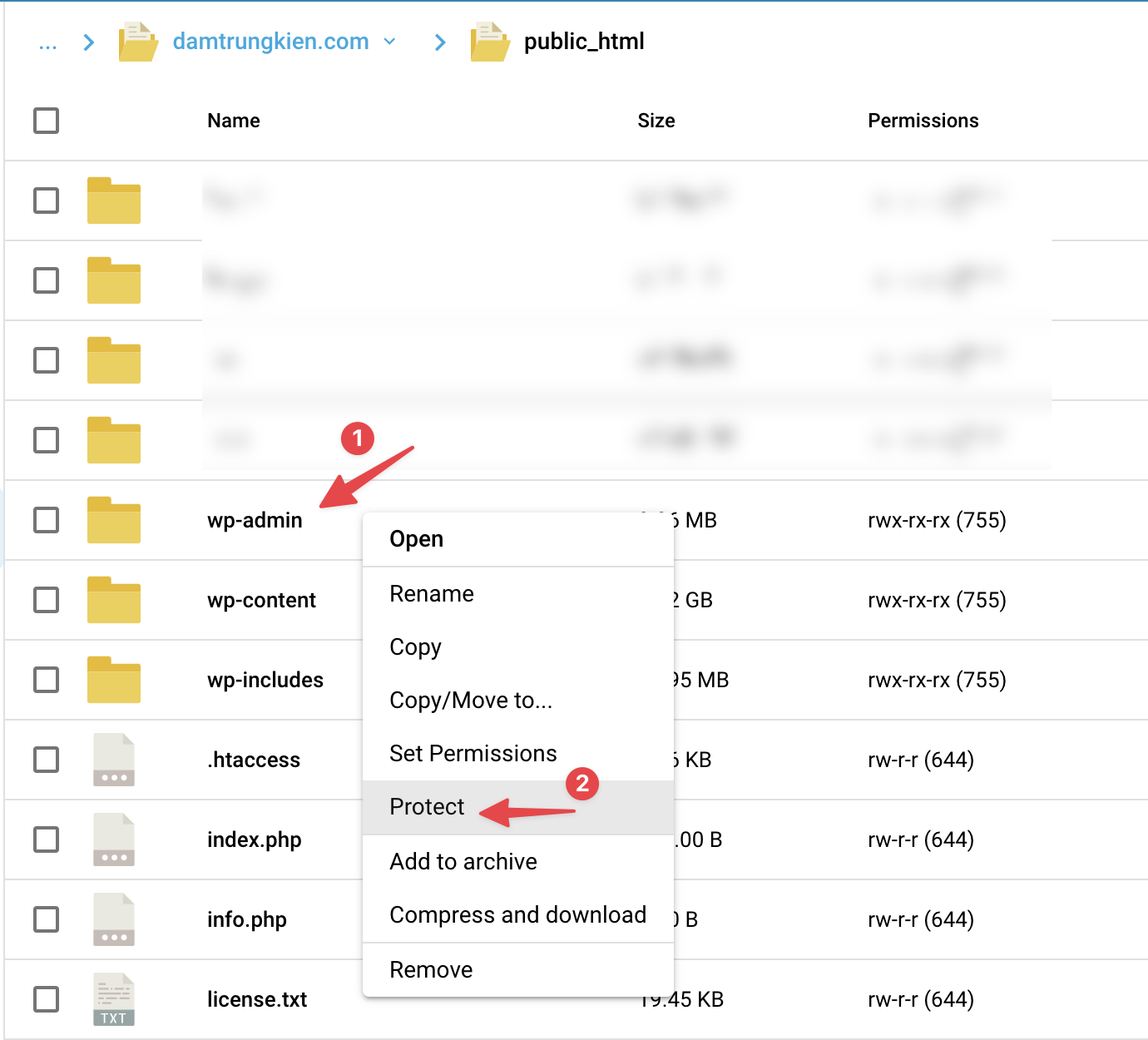Image resolution: width=1148 pixels, height=1040 pixels.
Task: Click the info.php file name
Action: tap(247, 919)
